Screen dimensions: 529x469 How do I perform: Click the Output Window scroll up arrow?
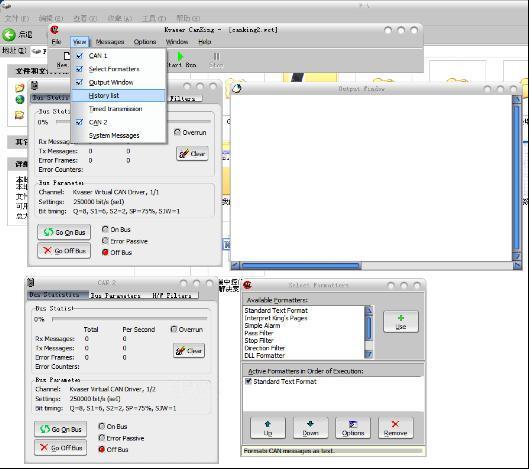[517, 99]
